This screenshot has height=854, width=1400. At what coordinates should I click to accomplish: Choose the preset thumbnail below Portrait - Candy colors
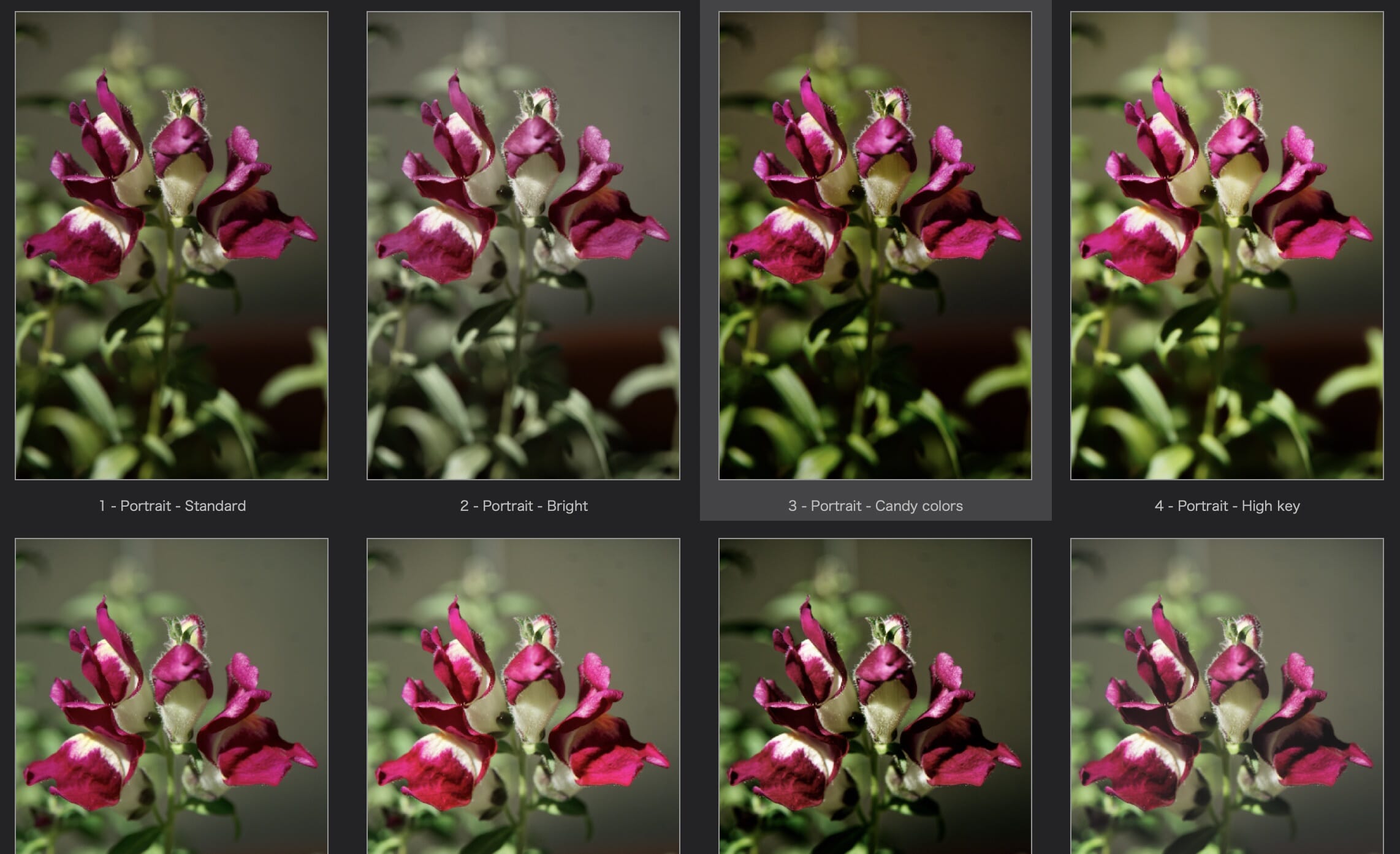pyautogui.click(x=875, y=696)
